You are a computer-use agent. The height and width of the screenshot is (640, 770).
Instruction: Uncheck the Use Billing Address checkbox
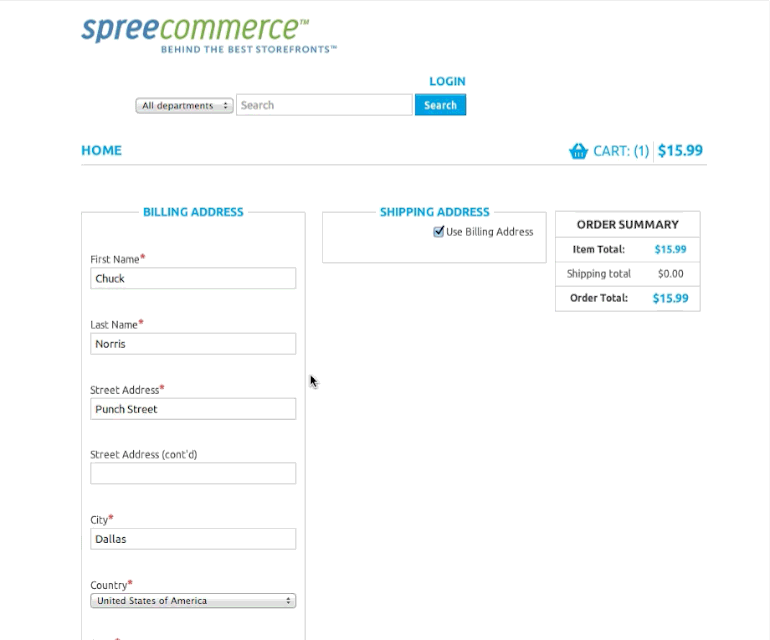pos(438,231)
